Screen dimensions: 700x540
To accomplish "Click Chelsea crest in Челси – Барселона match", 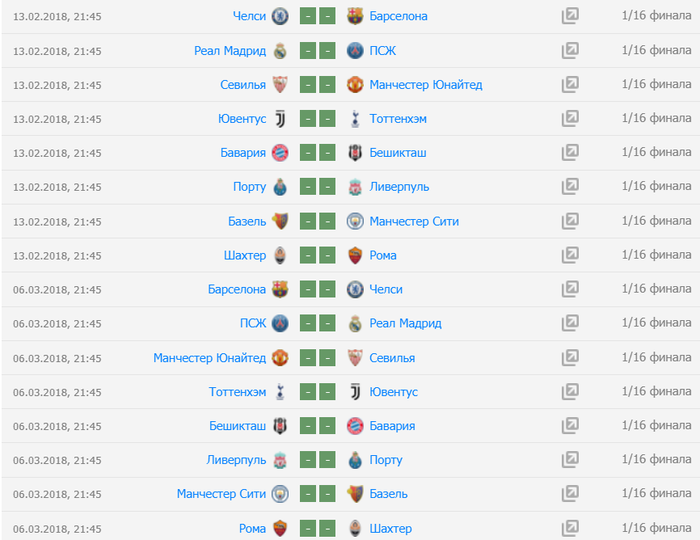I will click(x=280, y=16).
